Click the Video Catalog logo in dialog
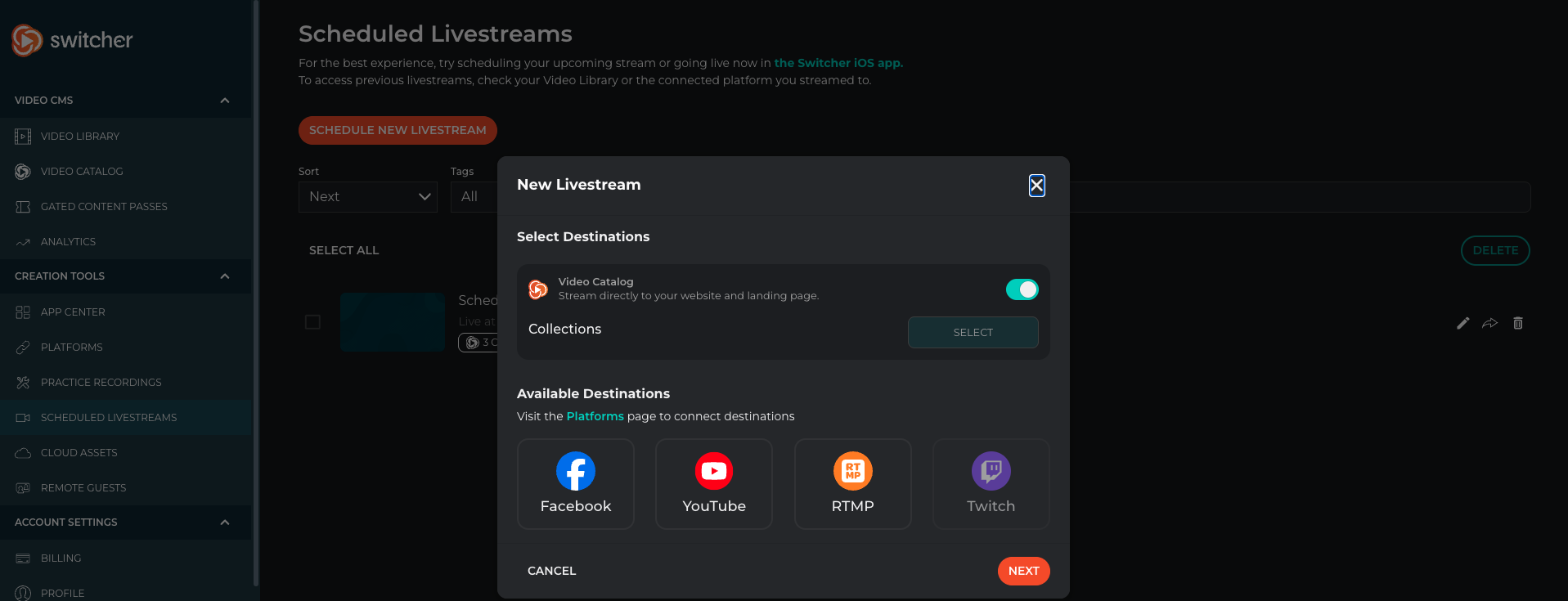Screen dimensions: 1568x601 (x=538, y=289)
